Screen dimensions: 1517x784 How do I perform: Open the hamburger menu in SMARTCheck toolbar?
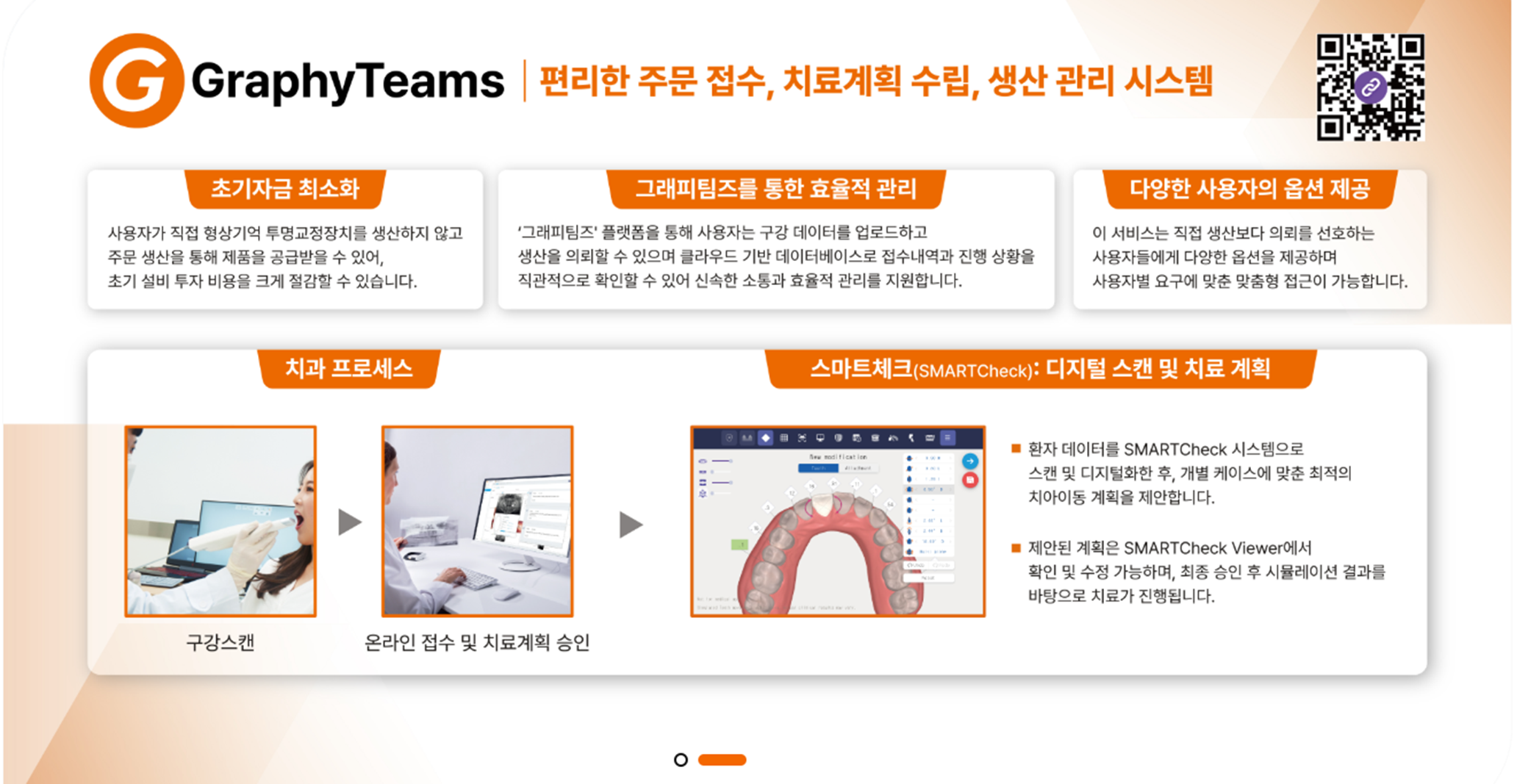(x=947, y=438)
